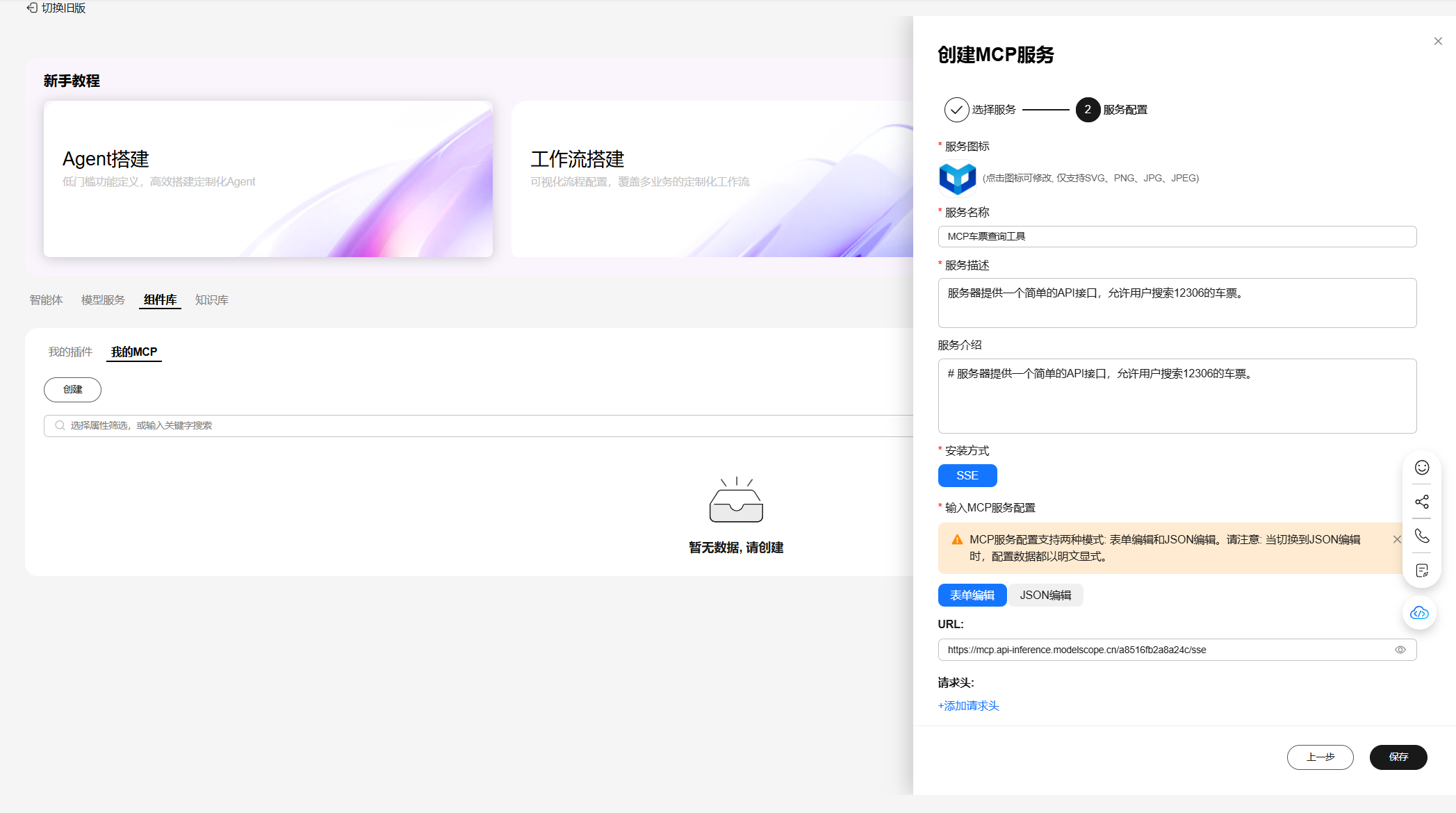Image resolution: width=1456 pixels, height=813 pixels.
Task: Click the cloud code floating button
Action: point(1418,613)
